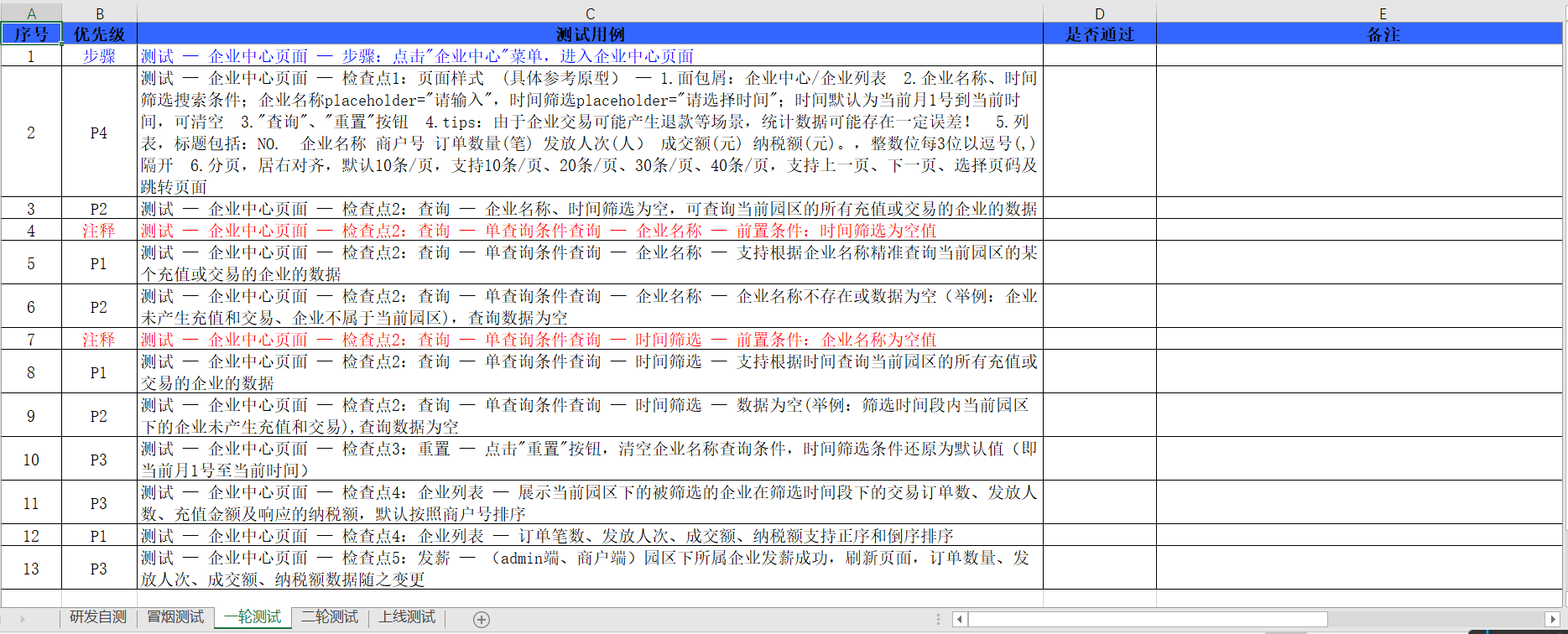The image size is (1568, 634).
Task: Add a new sheet with plus icon
Action: (x=482, y=619)
